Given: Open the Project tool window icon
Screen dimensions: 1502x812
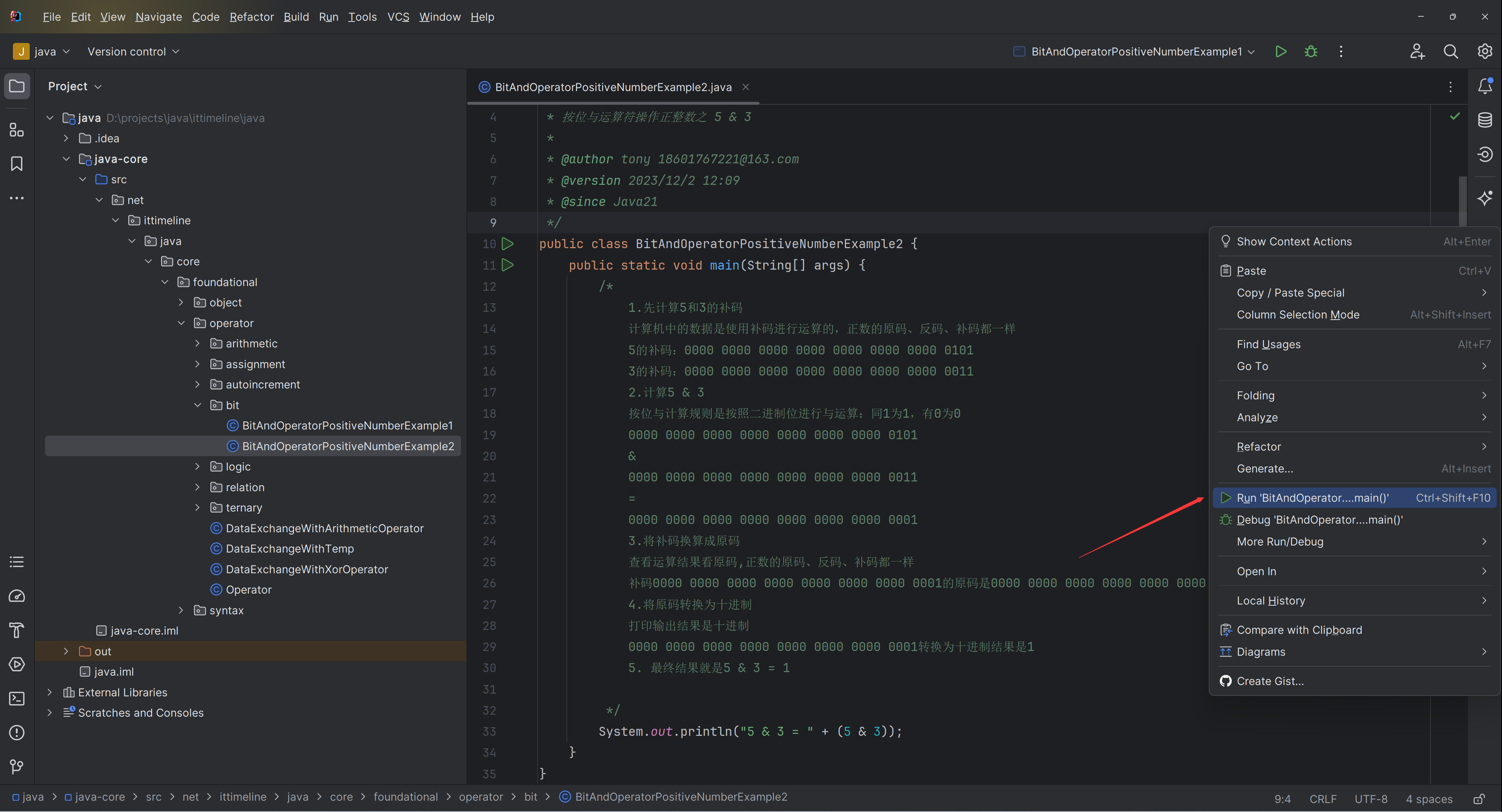Looking at the screenshot, I should [17, 86].
